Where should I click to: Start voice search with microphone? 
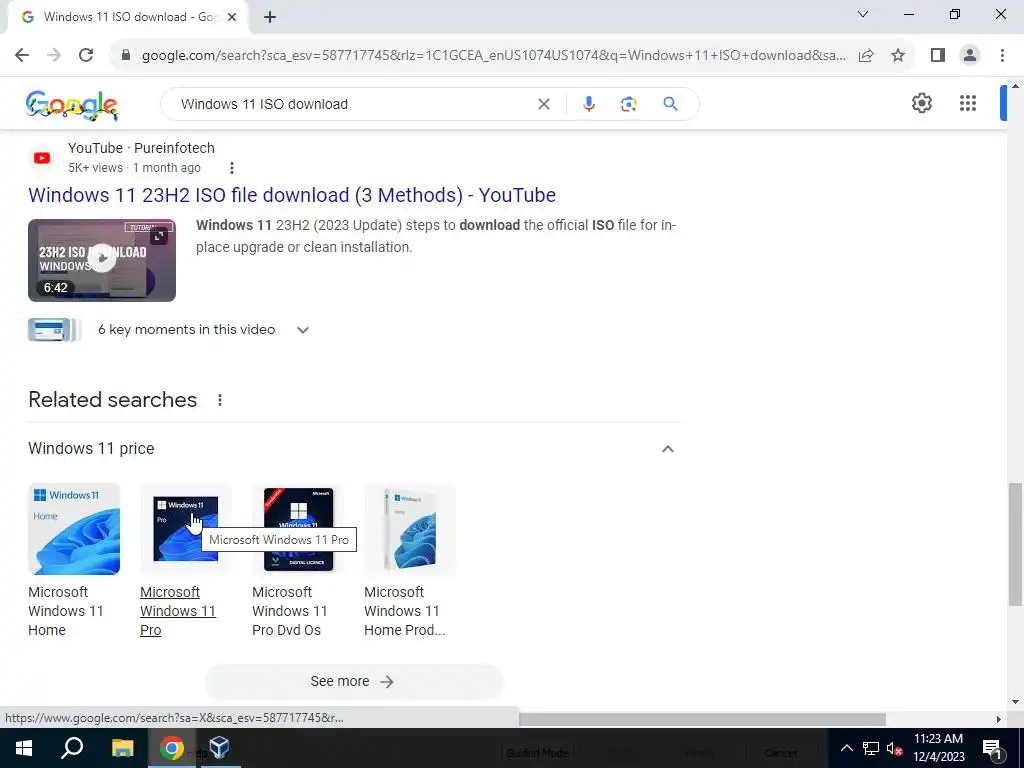[x=588, y=104]
